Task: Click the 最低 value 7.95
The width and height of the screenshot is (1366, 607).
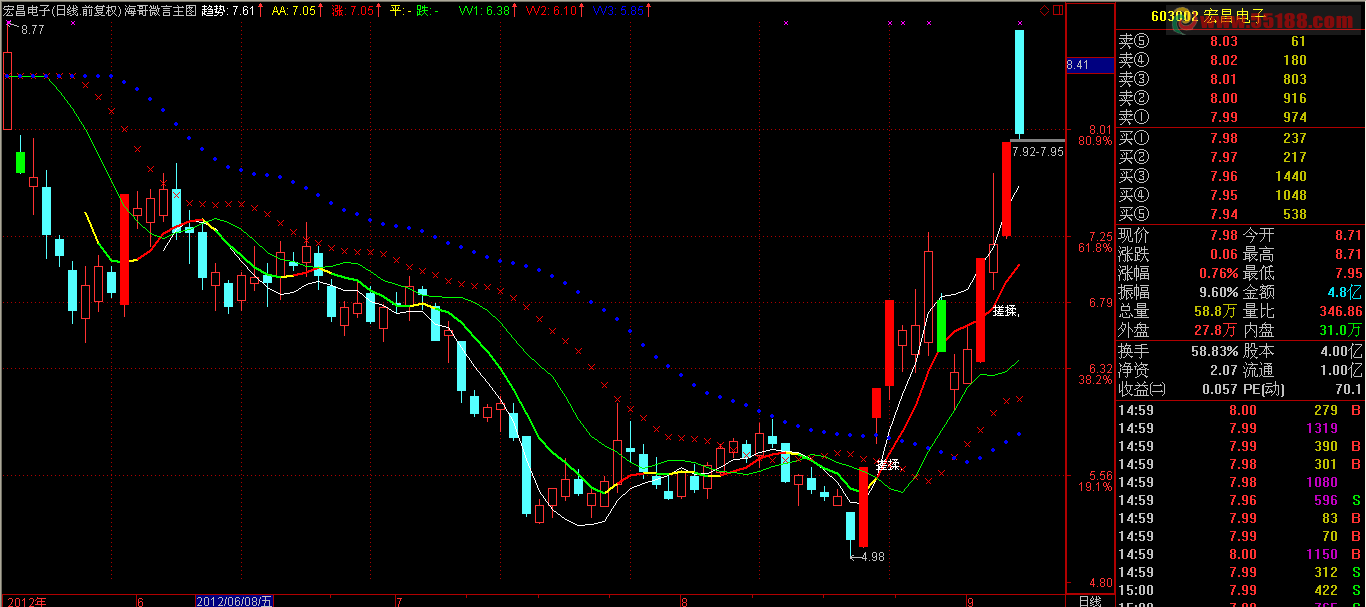Action: 1346,273
